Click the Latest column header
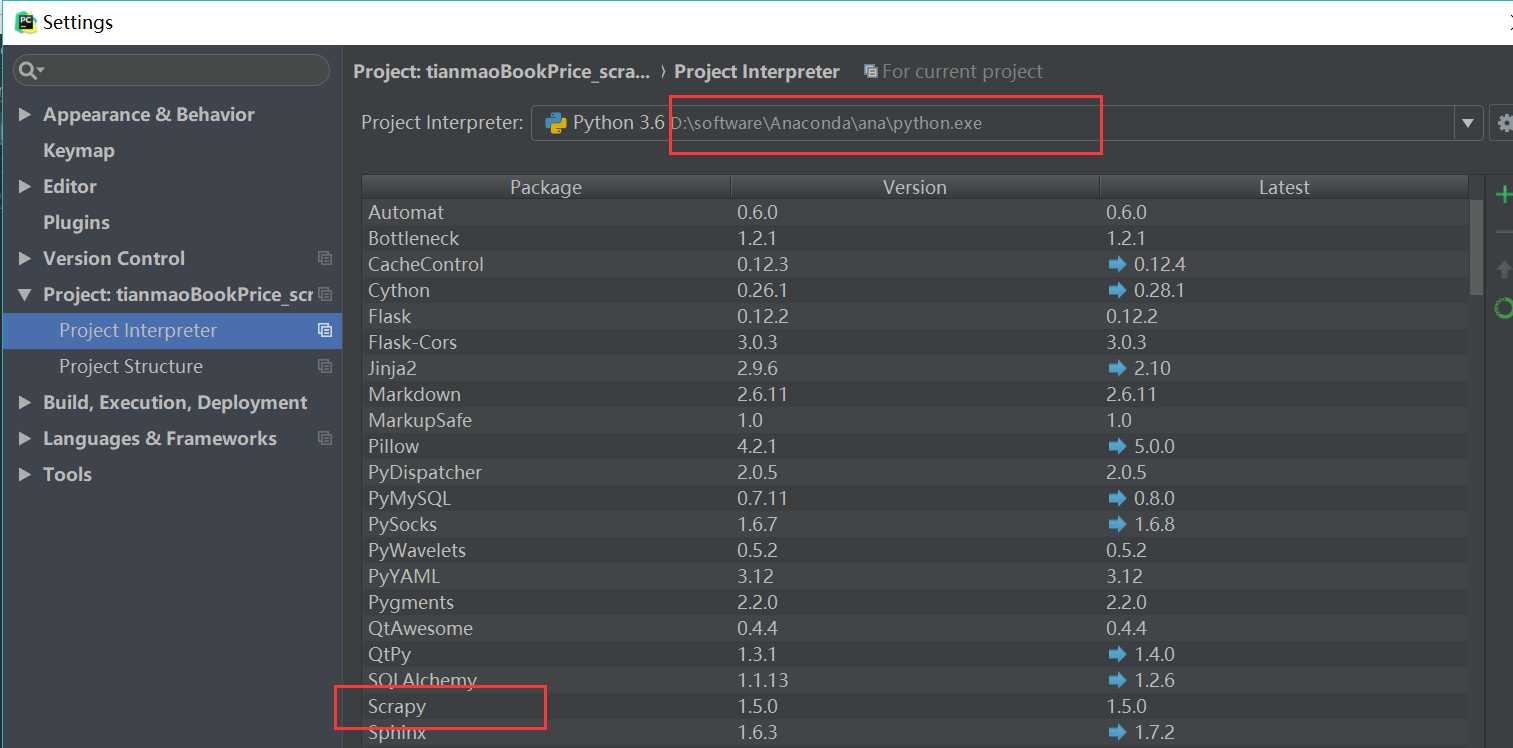Image resolution: width=1513 pixels, height=748 pixels. (1284, 187)
